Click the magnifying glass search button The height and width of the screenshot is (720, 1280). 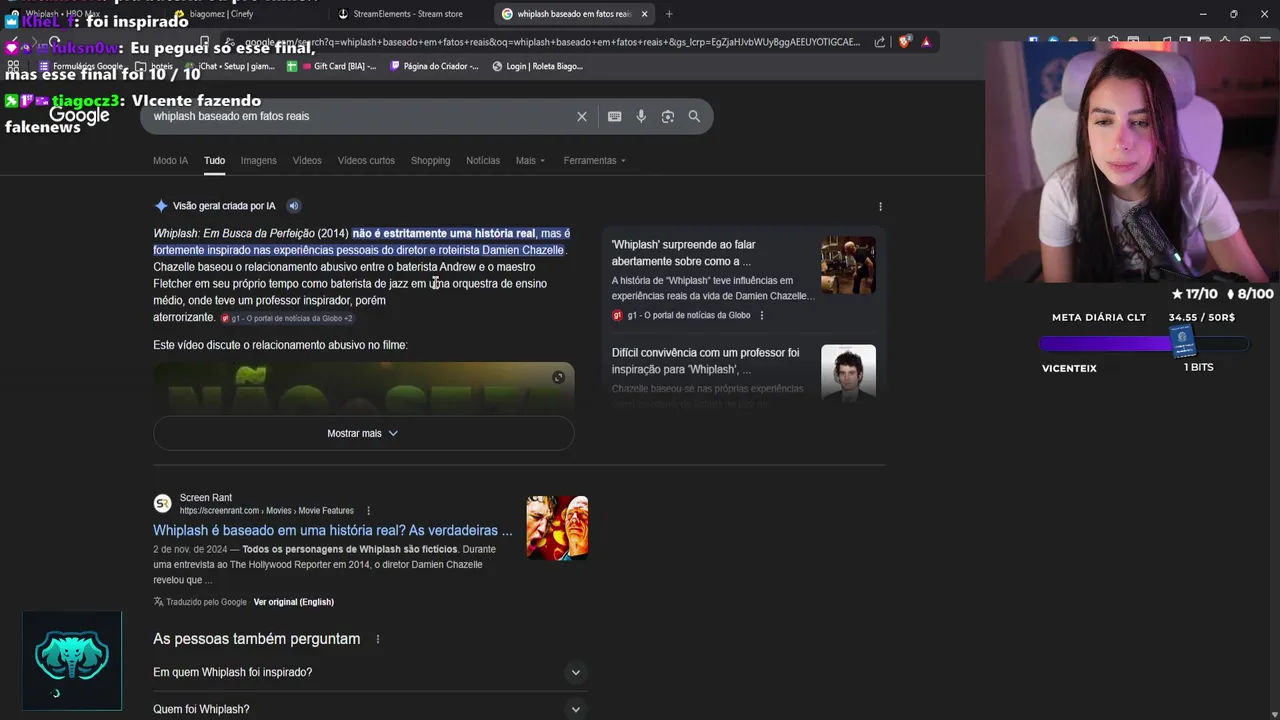click(694, 116)
